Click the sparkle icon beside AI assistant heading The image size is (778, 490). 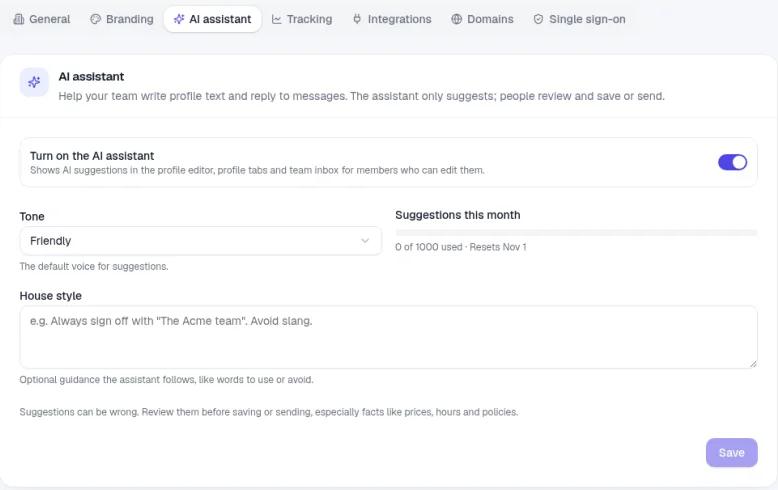click(34, 82)
